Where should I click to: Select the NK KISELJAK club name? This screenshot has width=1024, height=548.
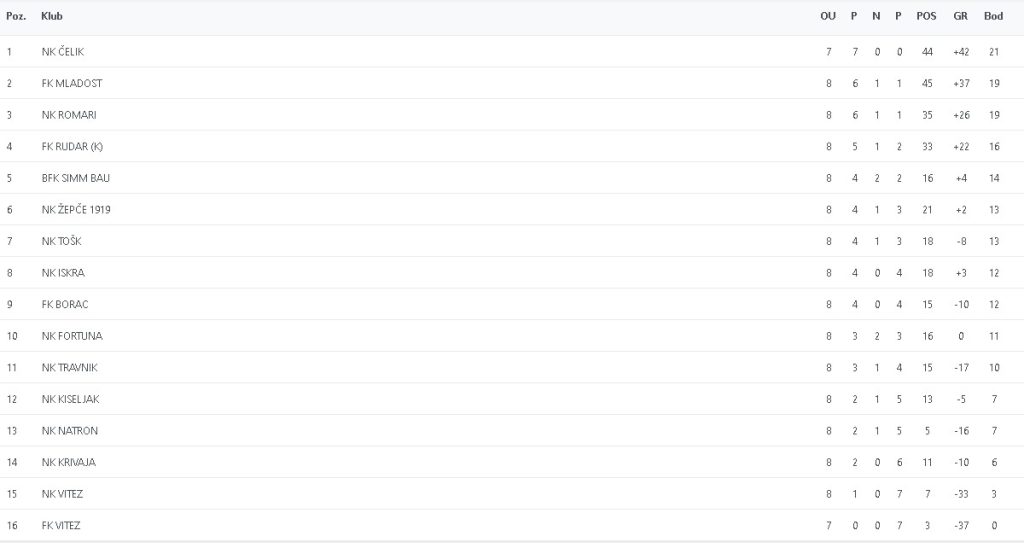tap(71, 399)
